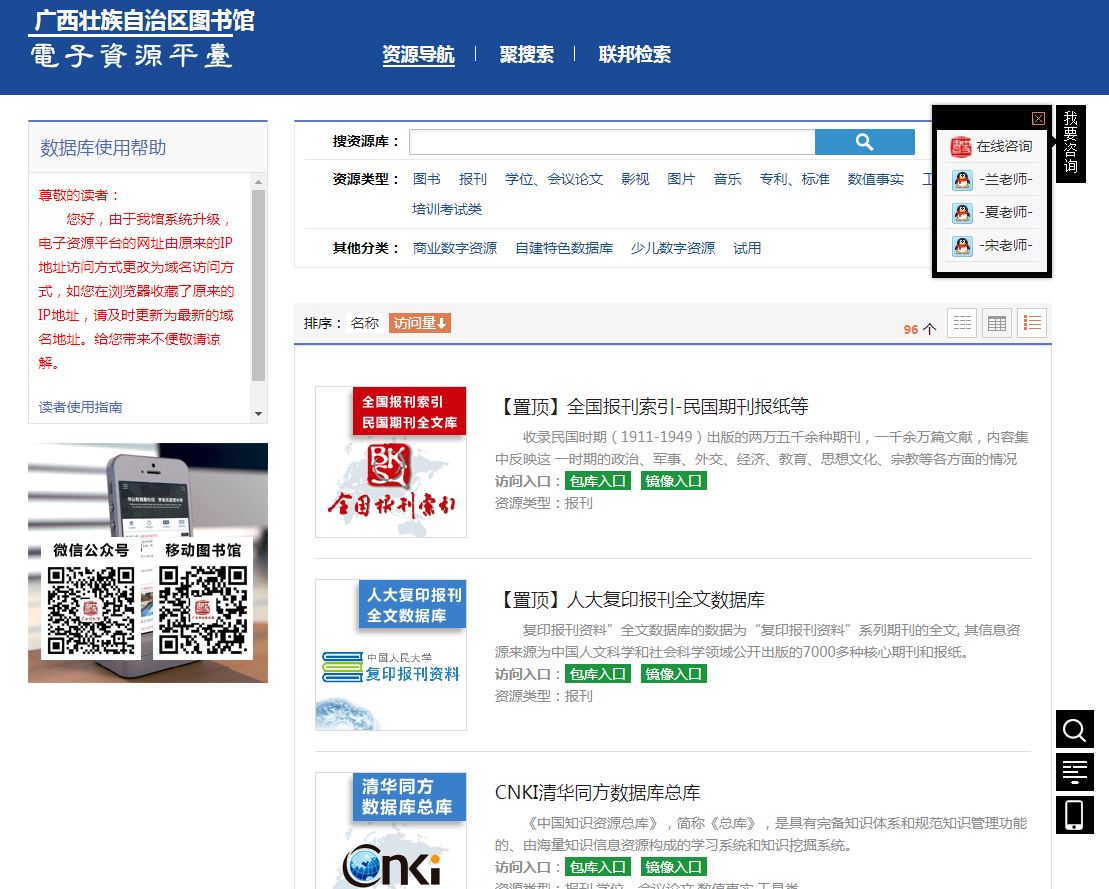The width and height of the screenshot is (1109, 889).
Task: Open CNKI清华同方数据库总库 title
Action: click(598, 793)
